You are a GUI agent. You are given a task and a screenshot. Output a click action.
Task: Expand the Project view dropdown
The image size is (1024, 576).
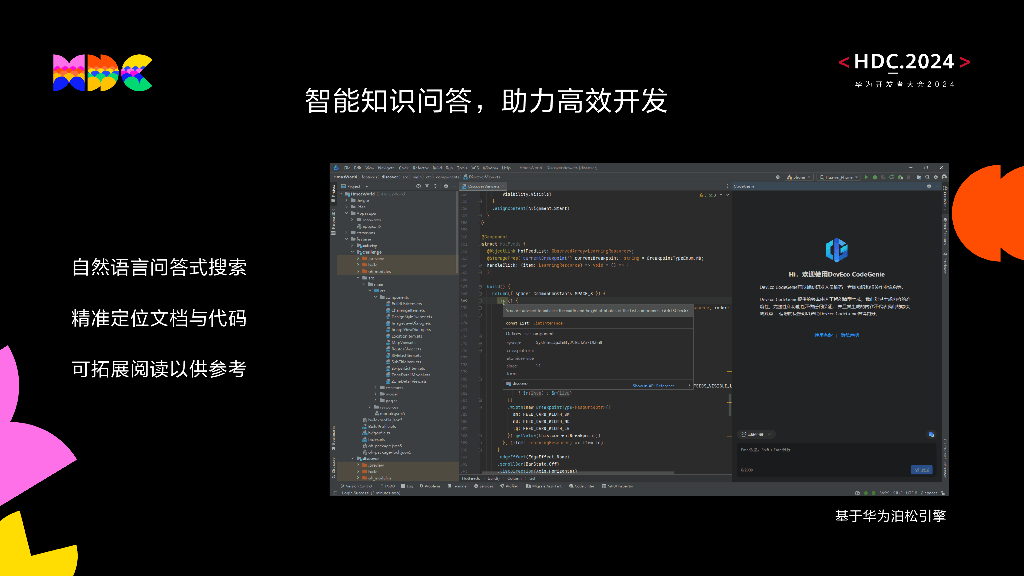click(x=356, y=187)
